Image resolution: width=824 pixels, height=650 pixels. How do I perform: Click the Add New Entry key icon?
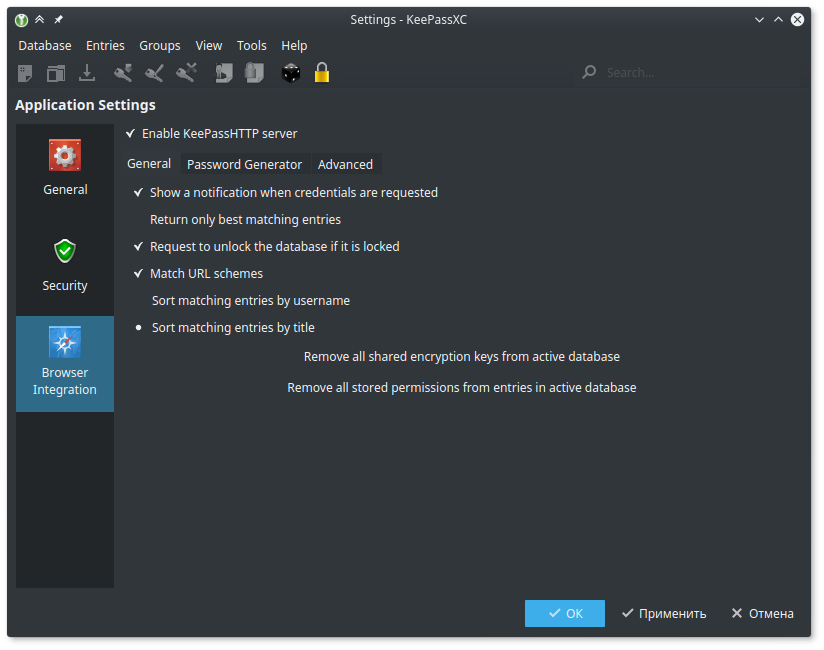pos(123,73)
